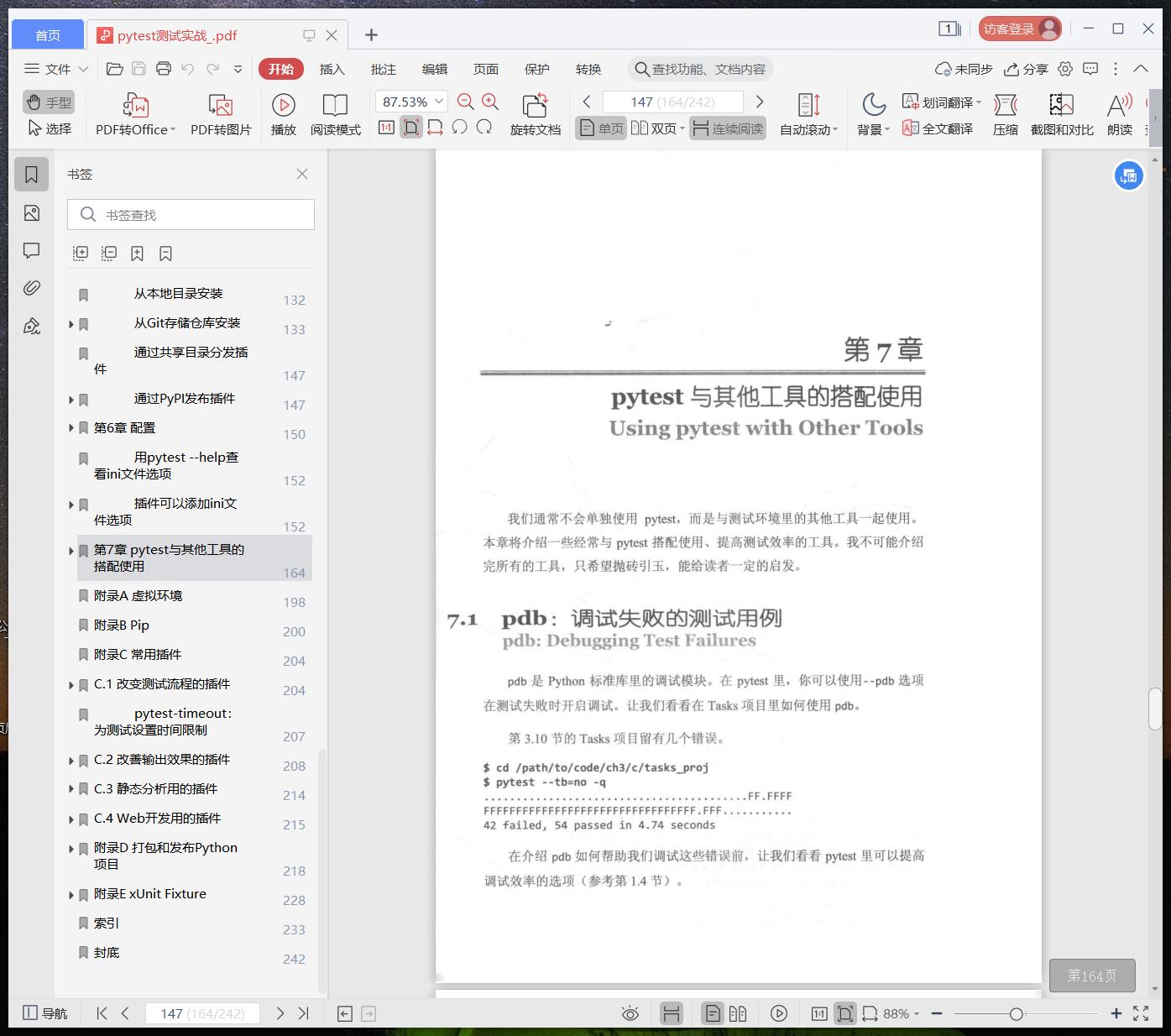Click the 分享 share button

[1027, 69]
